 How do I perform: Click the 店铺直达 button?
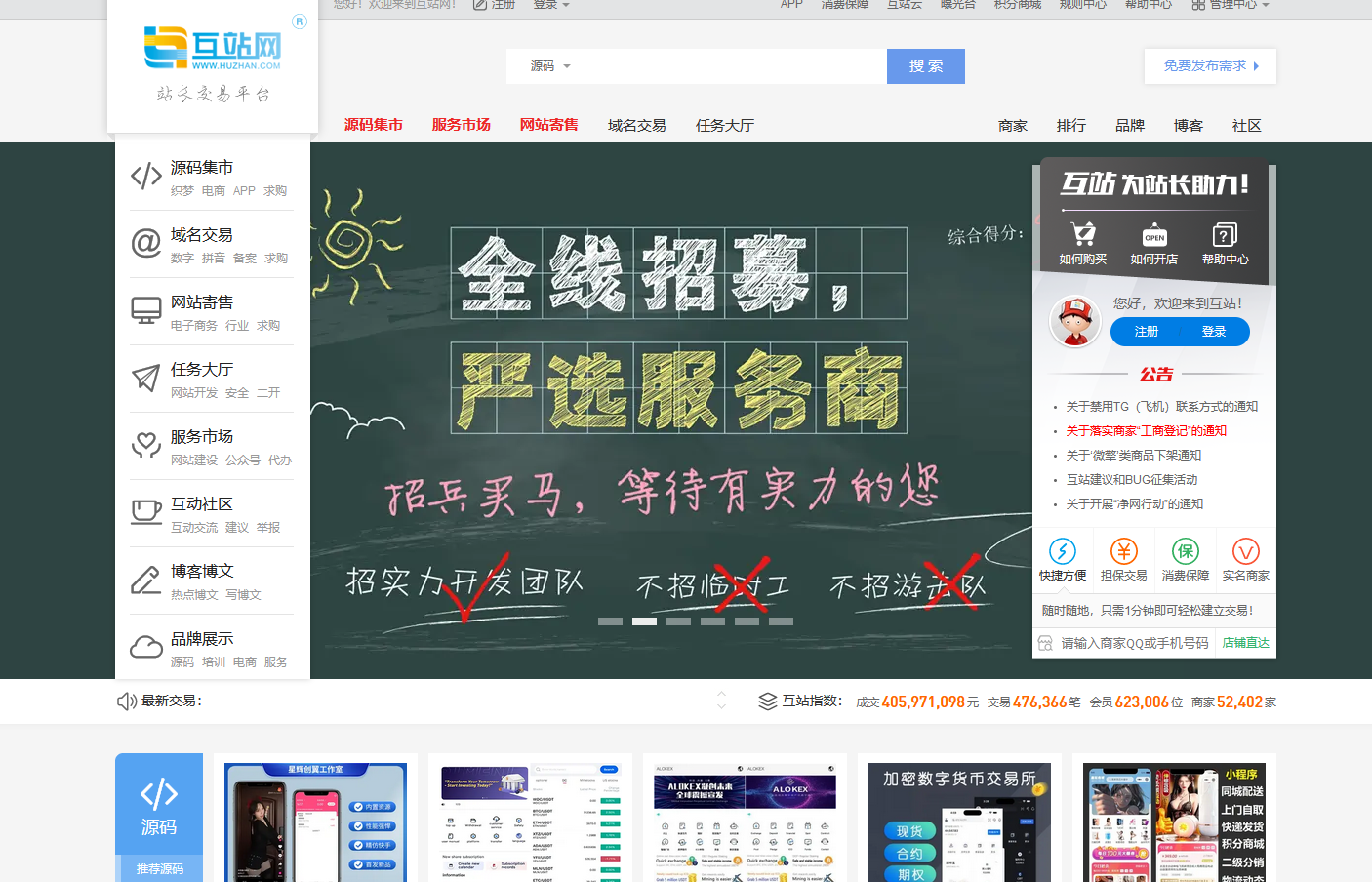coord(1245,643)
